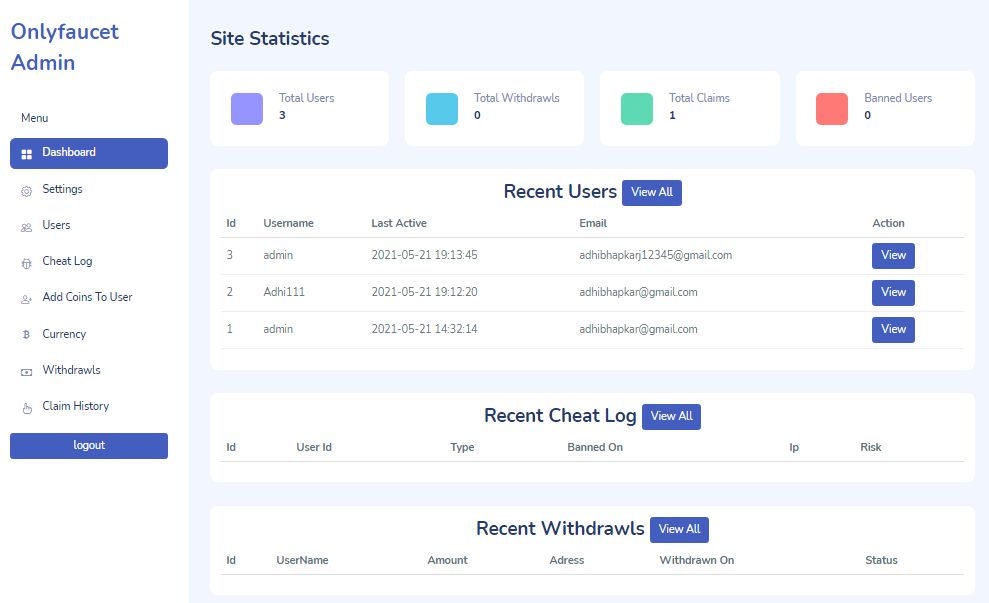
Task: View details for user Adhi111
Action: click(x=893, y=293)
